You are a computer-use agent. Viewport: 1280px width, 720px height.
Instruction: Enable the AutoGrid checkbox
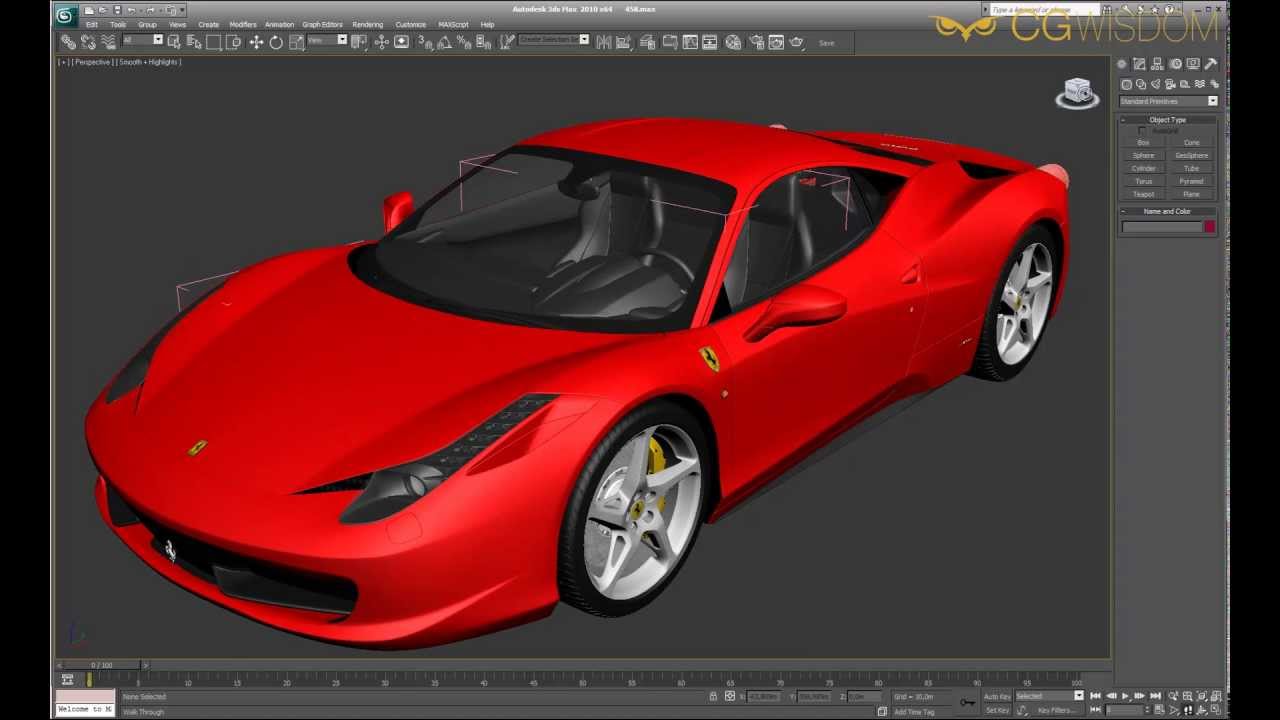1142,131
